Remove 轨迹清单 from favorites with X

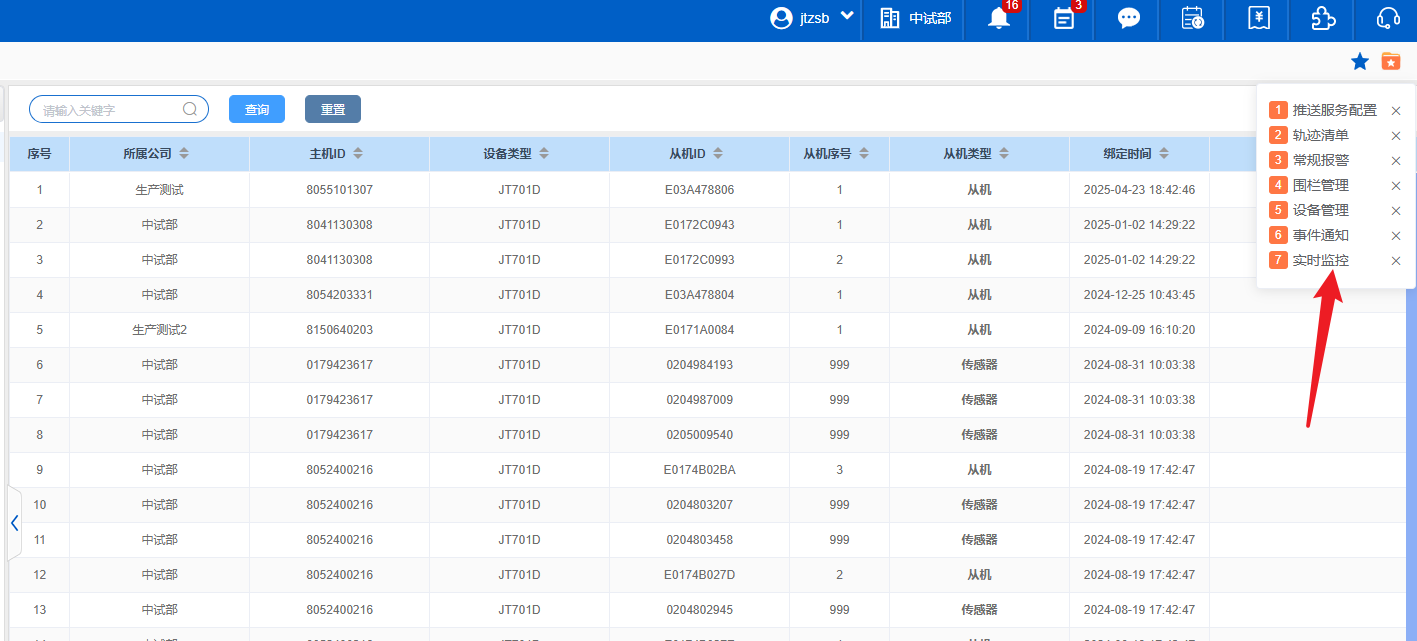[1396, 136]
